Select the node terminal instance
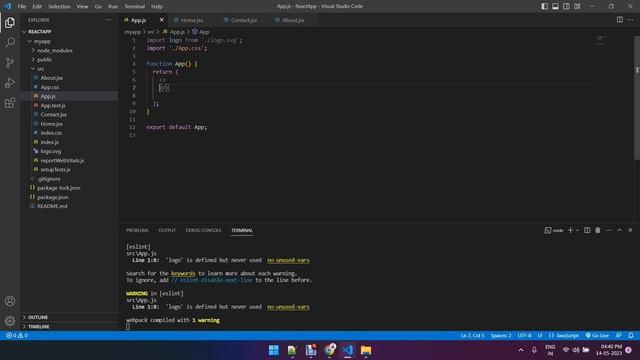 [x=554, y=230]
